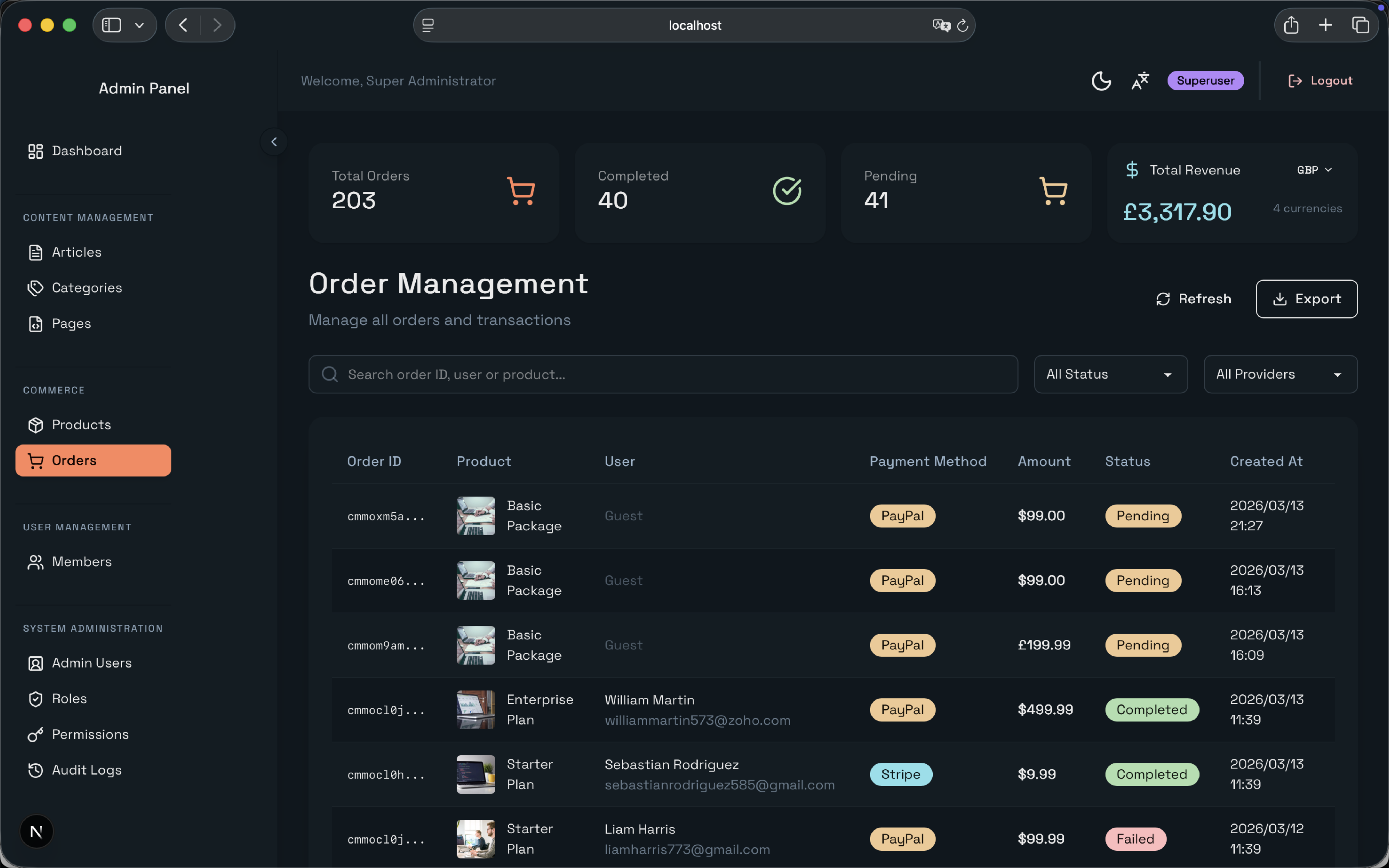Click the Enterprise Plan product thumbnail
Screen dimensions: 1389x868
[x=476, y=710]
